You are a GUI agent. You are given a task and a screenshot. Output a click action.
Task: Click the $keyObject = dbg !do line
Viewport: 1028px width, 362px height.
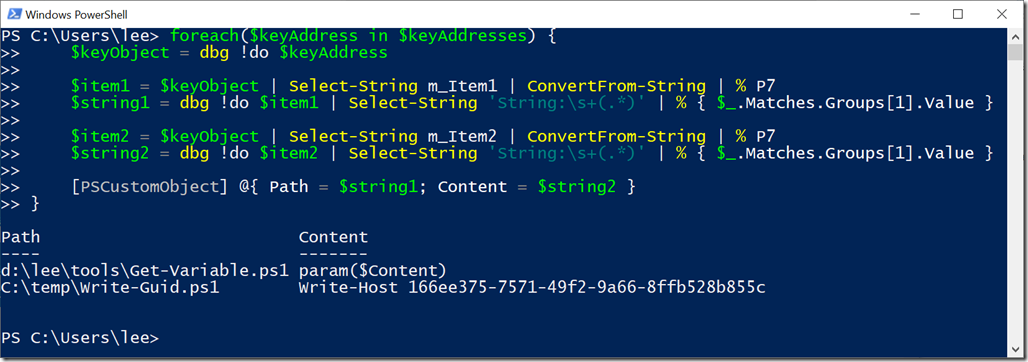click(229, 52)
